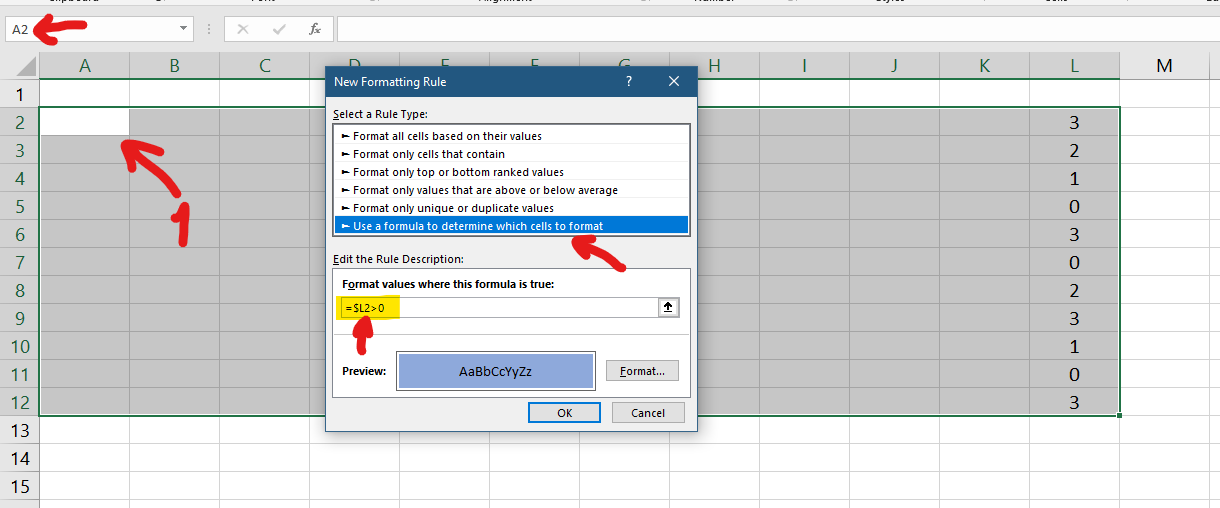
Task: Select row 13 header
Action: point(20,430)
